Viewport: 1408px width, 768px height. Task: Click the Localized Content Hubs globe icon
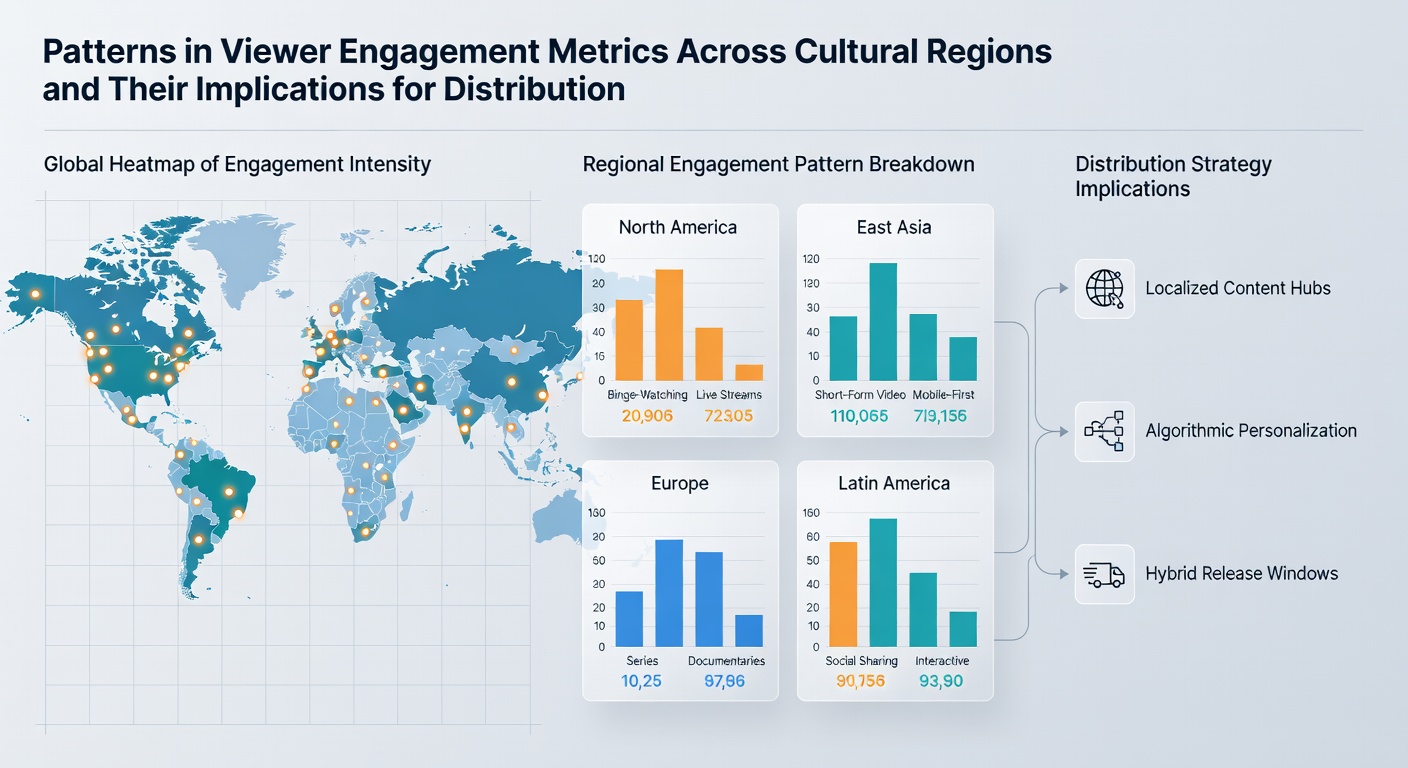[1104, 288]
